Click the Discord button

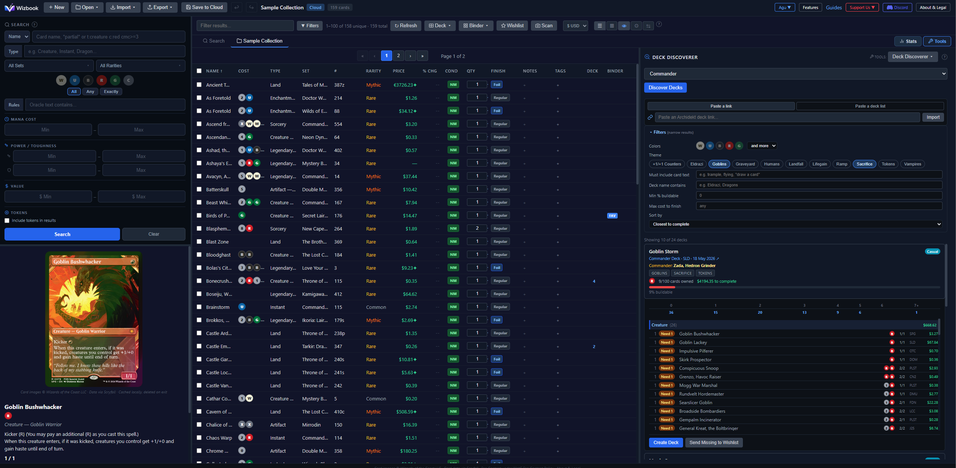pos(897,7)
